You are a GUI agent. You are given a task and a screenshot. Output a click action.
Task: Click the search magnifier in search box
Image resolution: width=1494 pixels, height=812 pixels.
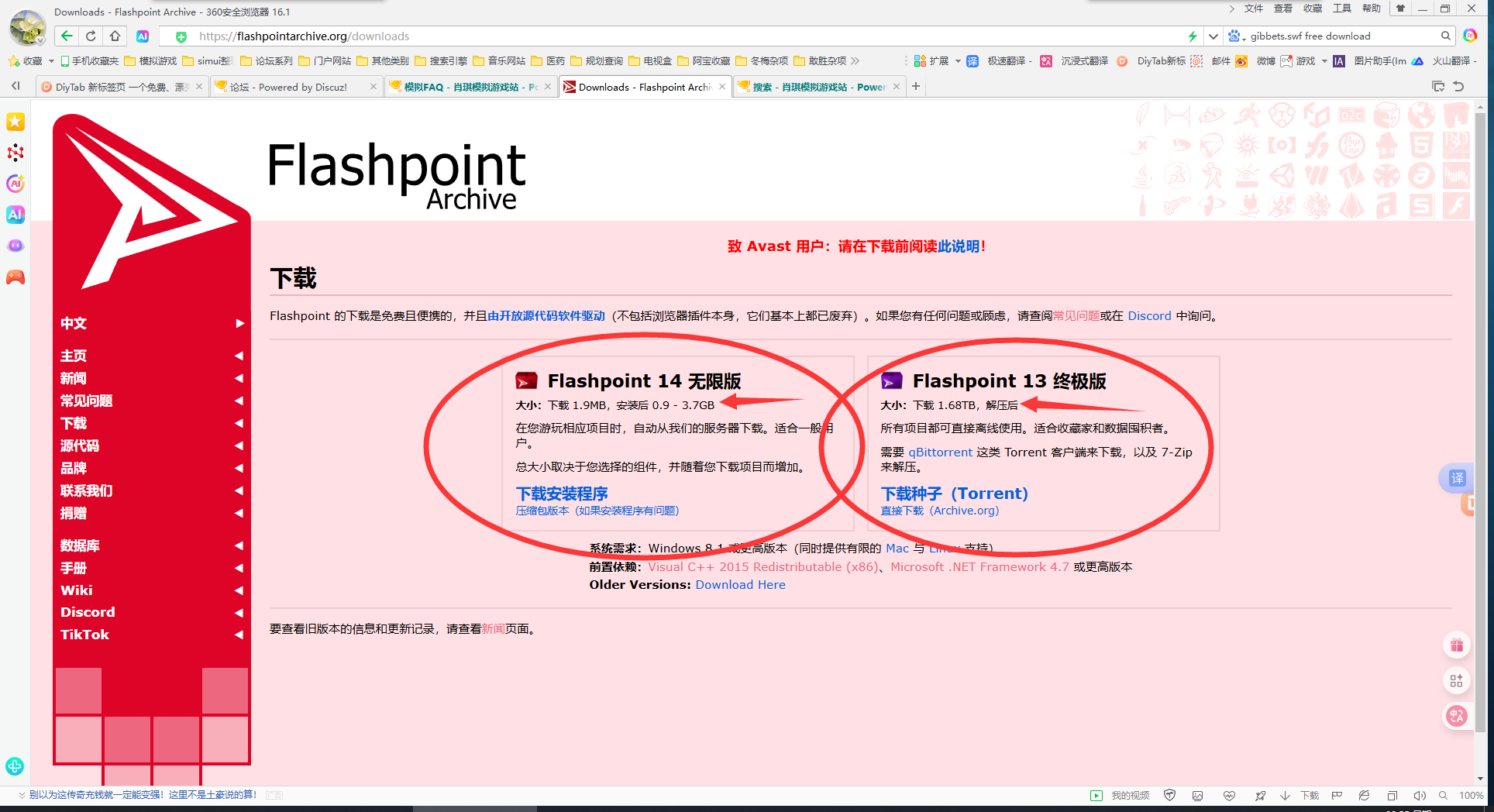(1445, 36)
